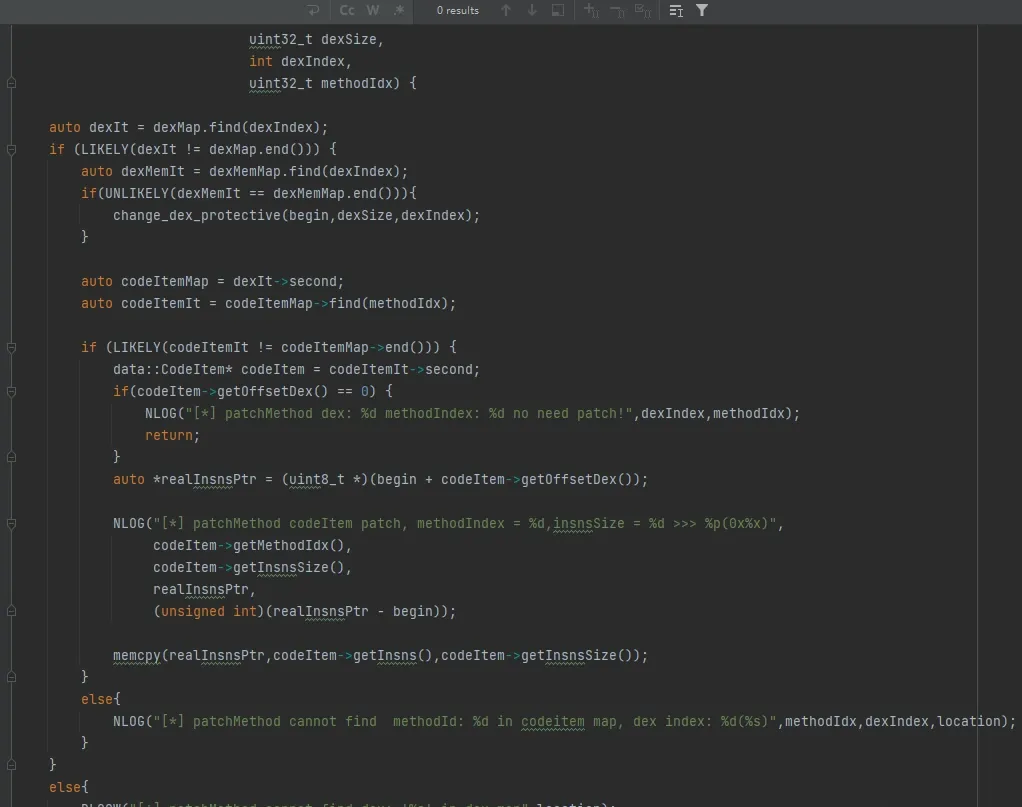Image resolution: width=1022 pixels, height=807 pixels.
Task: Click 'dexSize' parameter in signature
Action: coord(349,40)
